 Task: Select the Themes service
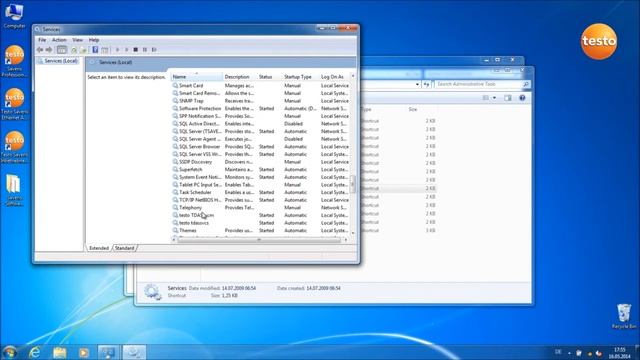260,231
